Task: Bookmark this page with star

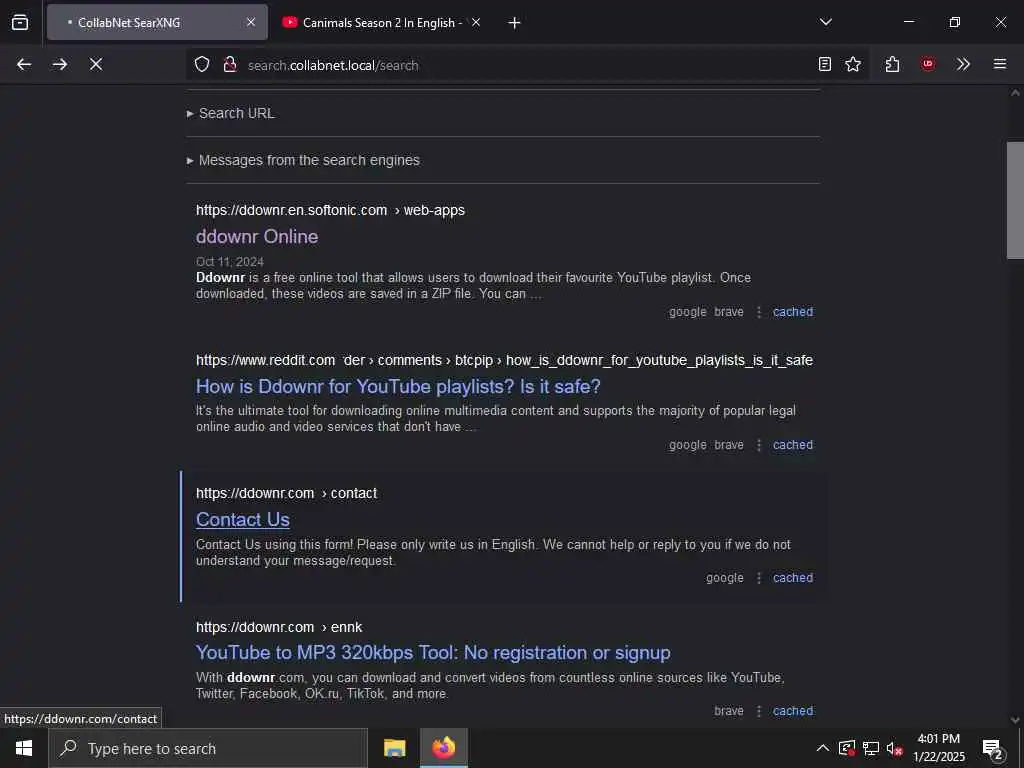Action: [853, 64]
